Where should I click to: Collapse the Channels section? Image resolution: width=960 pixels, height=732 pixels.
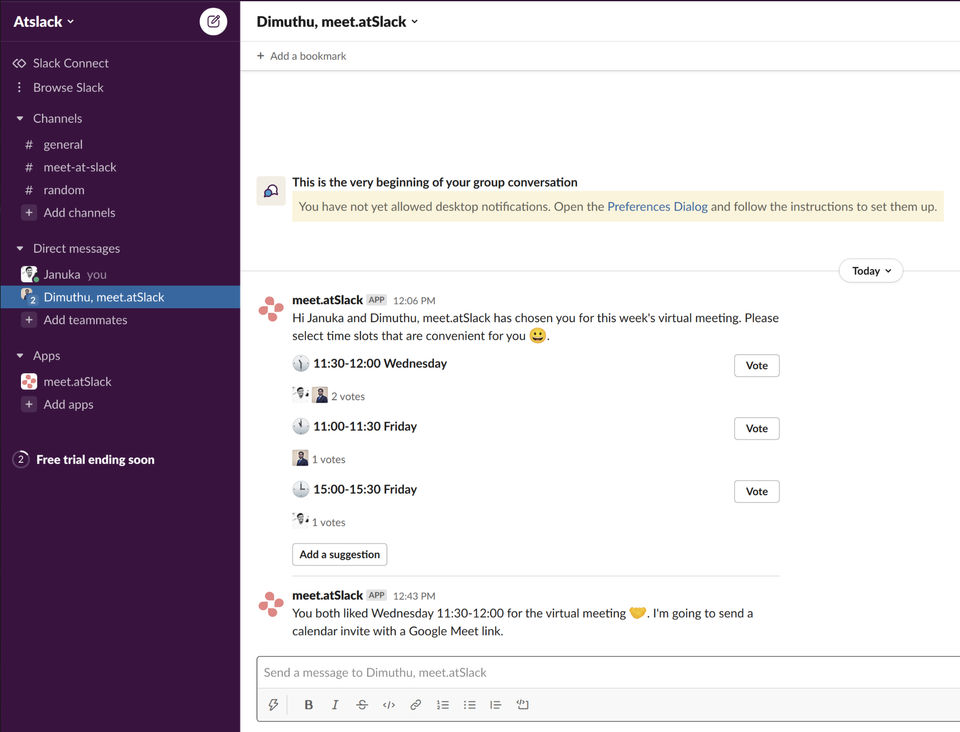pos(20,119)
